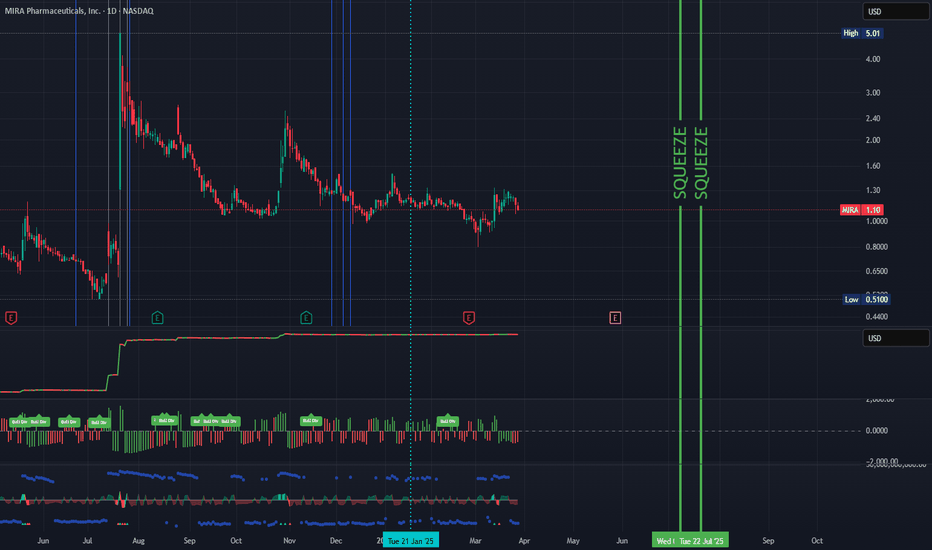
Task: Click the 3.00 level on the price axis
Action: (873, 93)
